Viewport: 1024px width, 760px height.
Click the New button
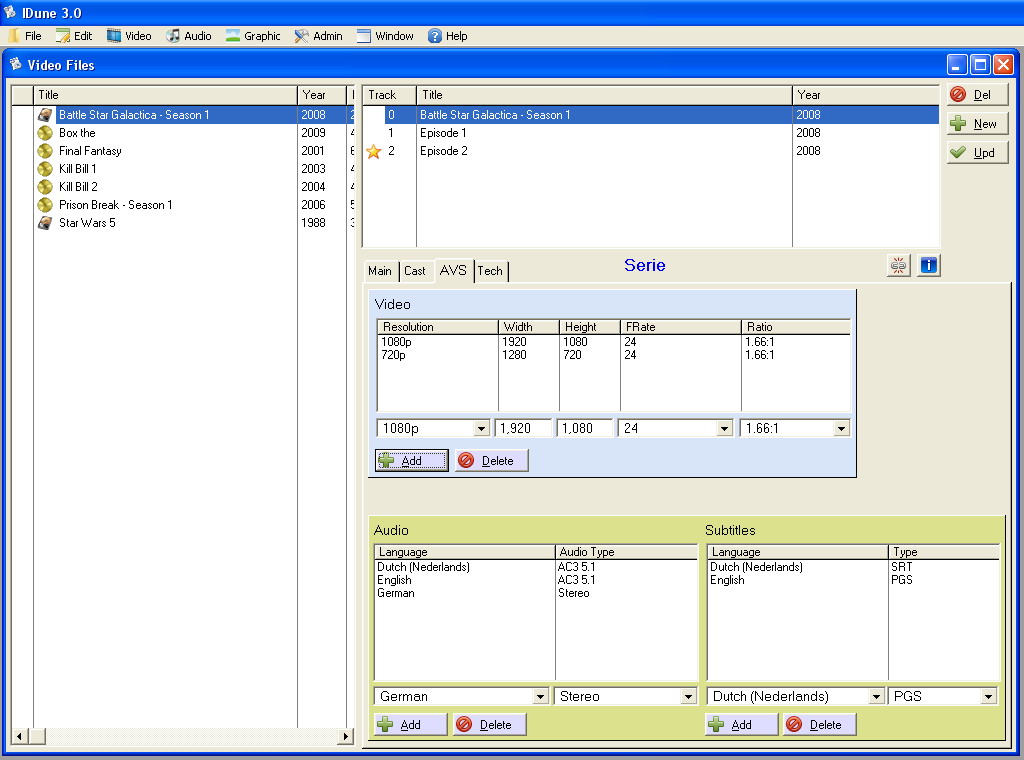978,123
